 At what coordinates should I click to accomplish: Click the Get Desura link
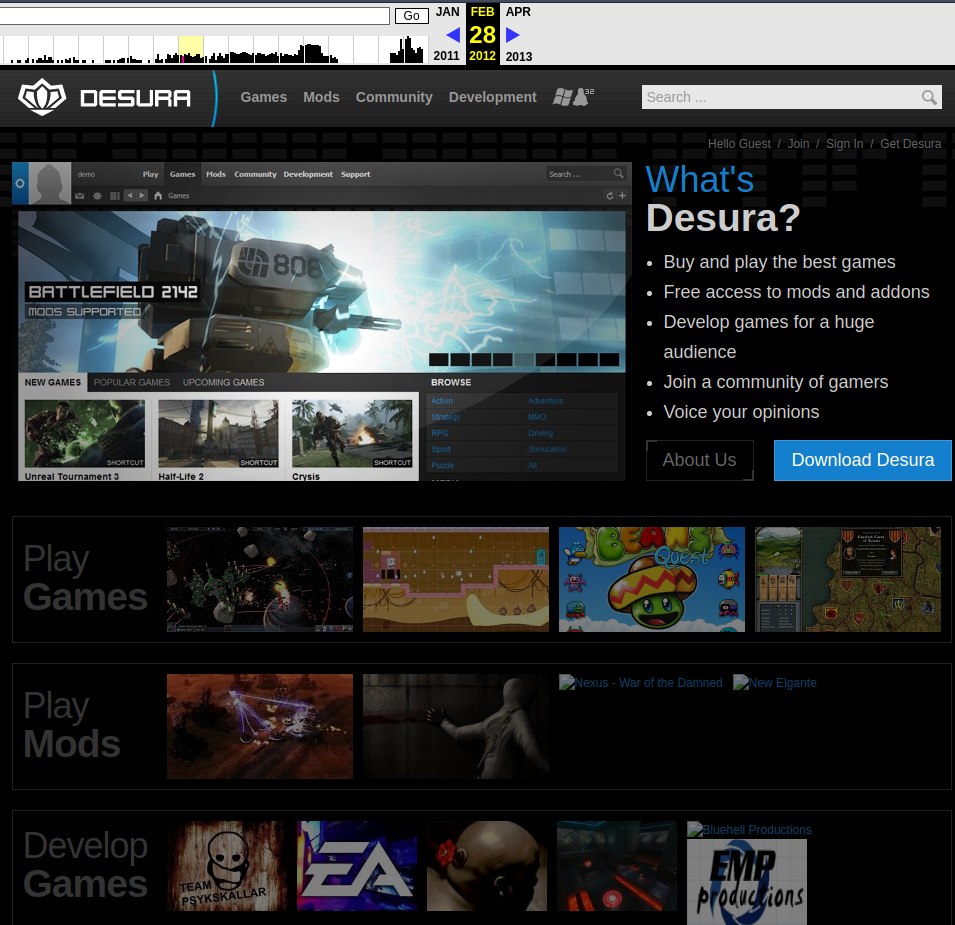910,144
